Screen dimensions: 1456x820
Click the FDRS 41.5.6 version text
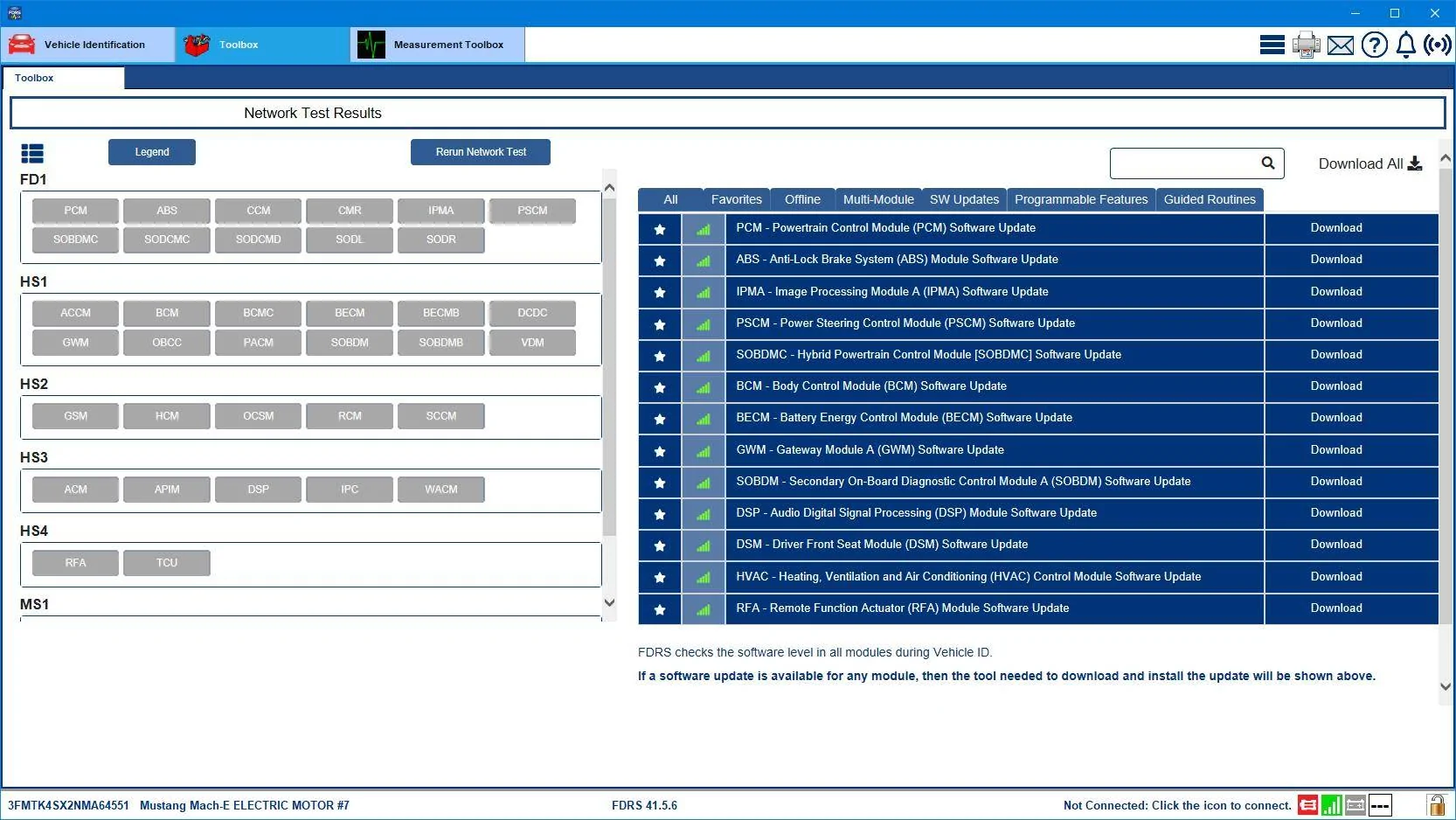coord(644,806)
